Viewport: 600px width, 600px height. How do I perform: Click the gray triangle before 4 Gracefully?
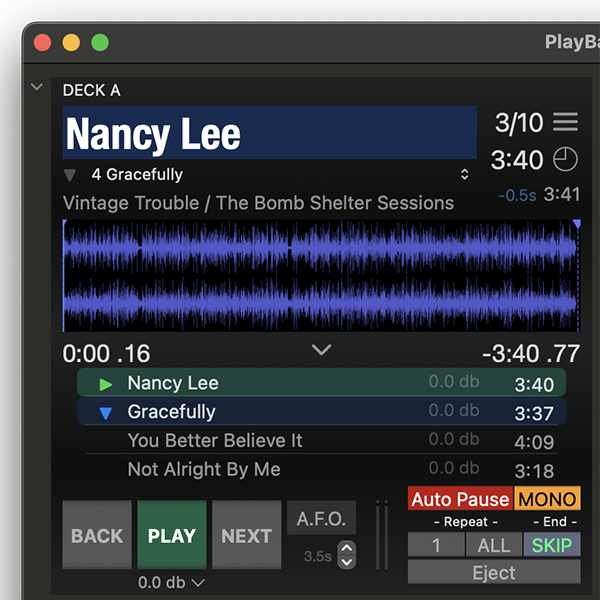tap(69, 175)
